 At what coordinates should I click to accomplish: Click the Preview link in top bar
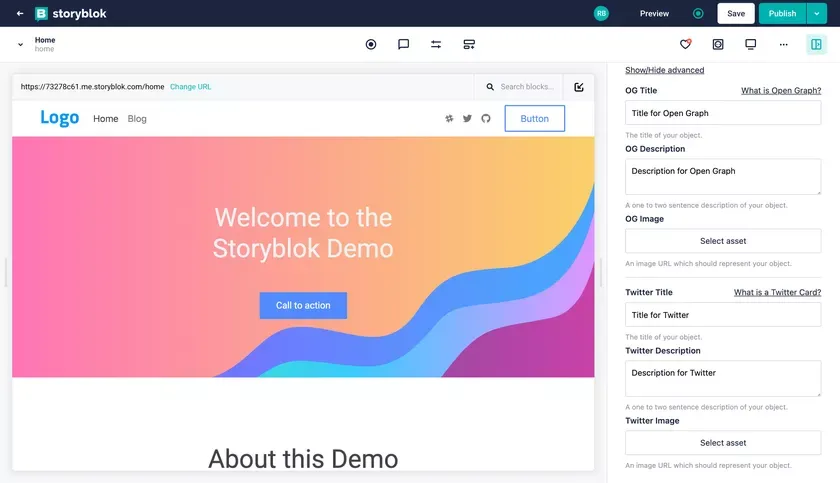point(654,13)
